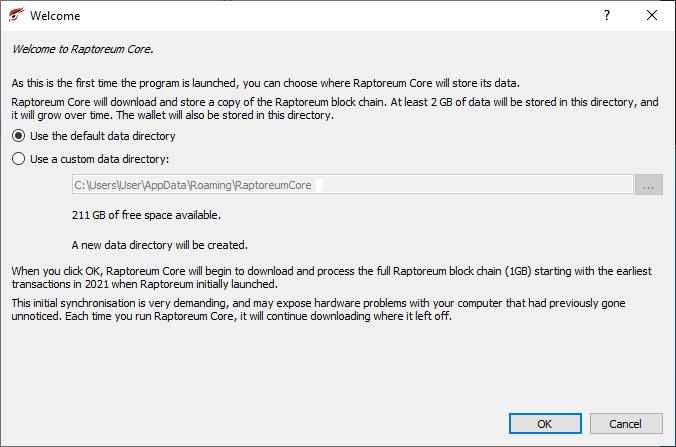
Task: Click the "Use a custom data directory:" label text
Action: coord(100,159)
